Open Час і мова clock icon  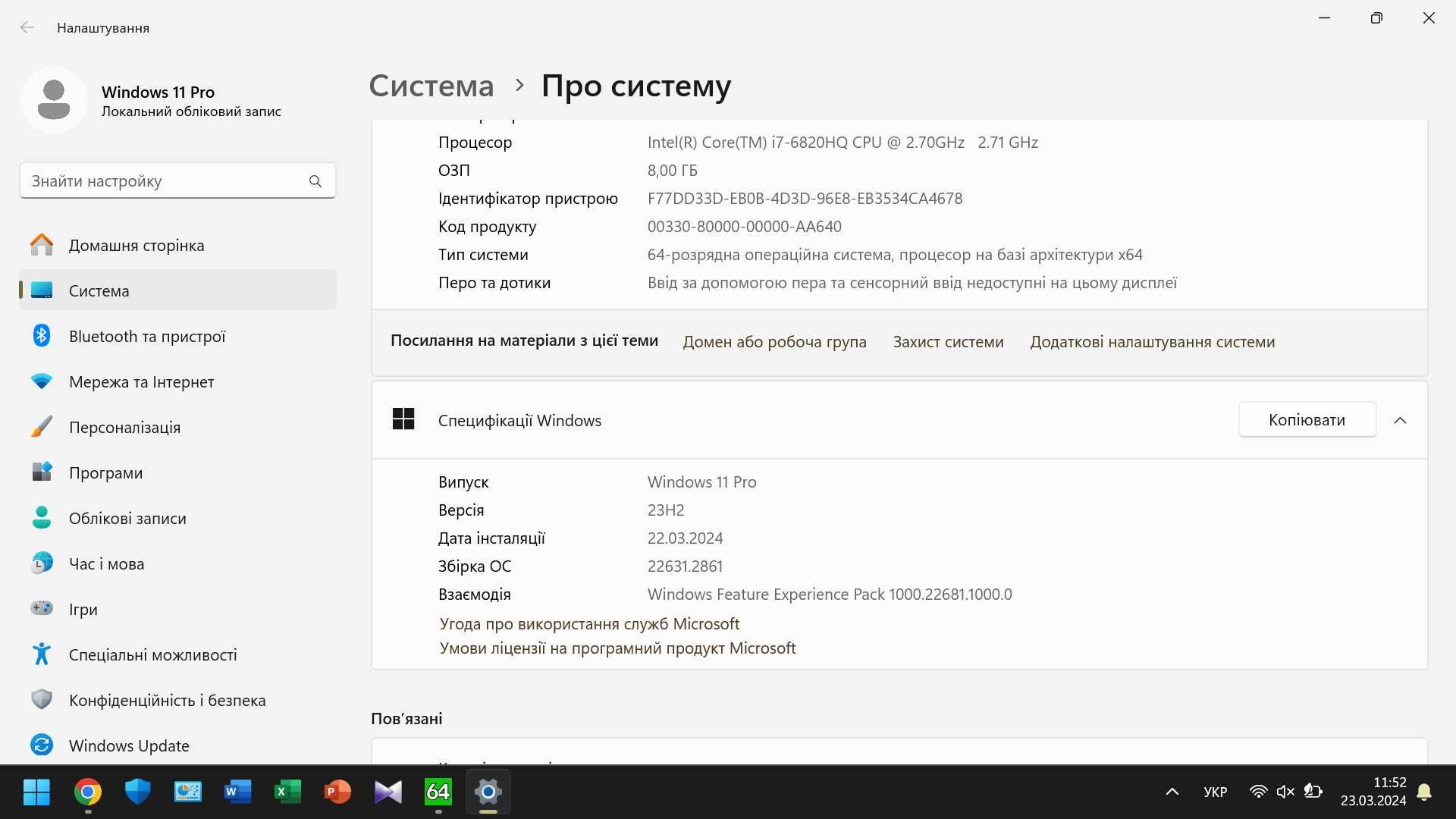point(42,563)
